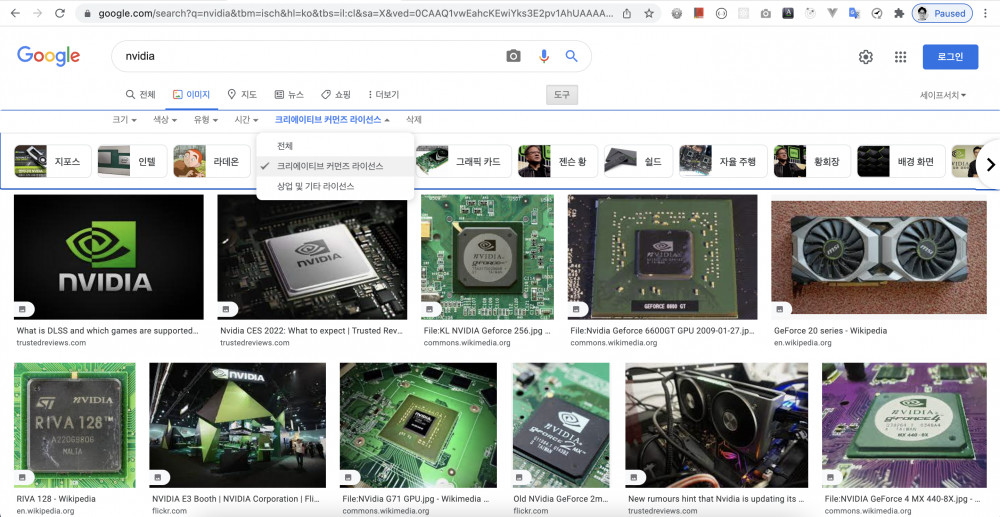Click the 지포스 suggestion chip

coord(53,161)
